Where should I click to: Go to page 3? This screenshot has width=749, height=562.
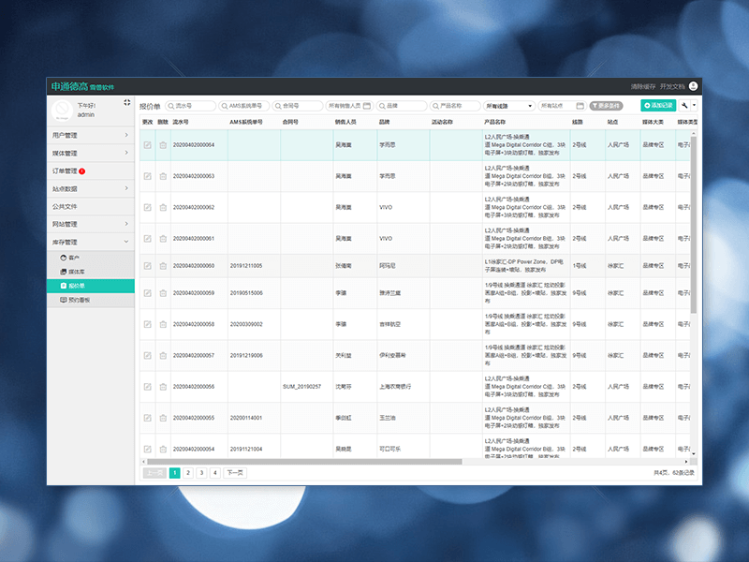pos(202,473)
